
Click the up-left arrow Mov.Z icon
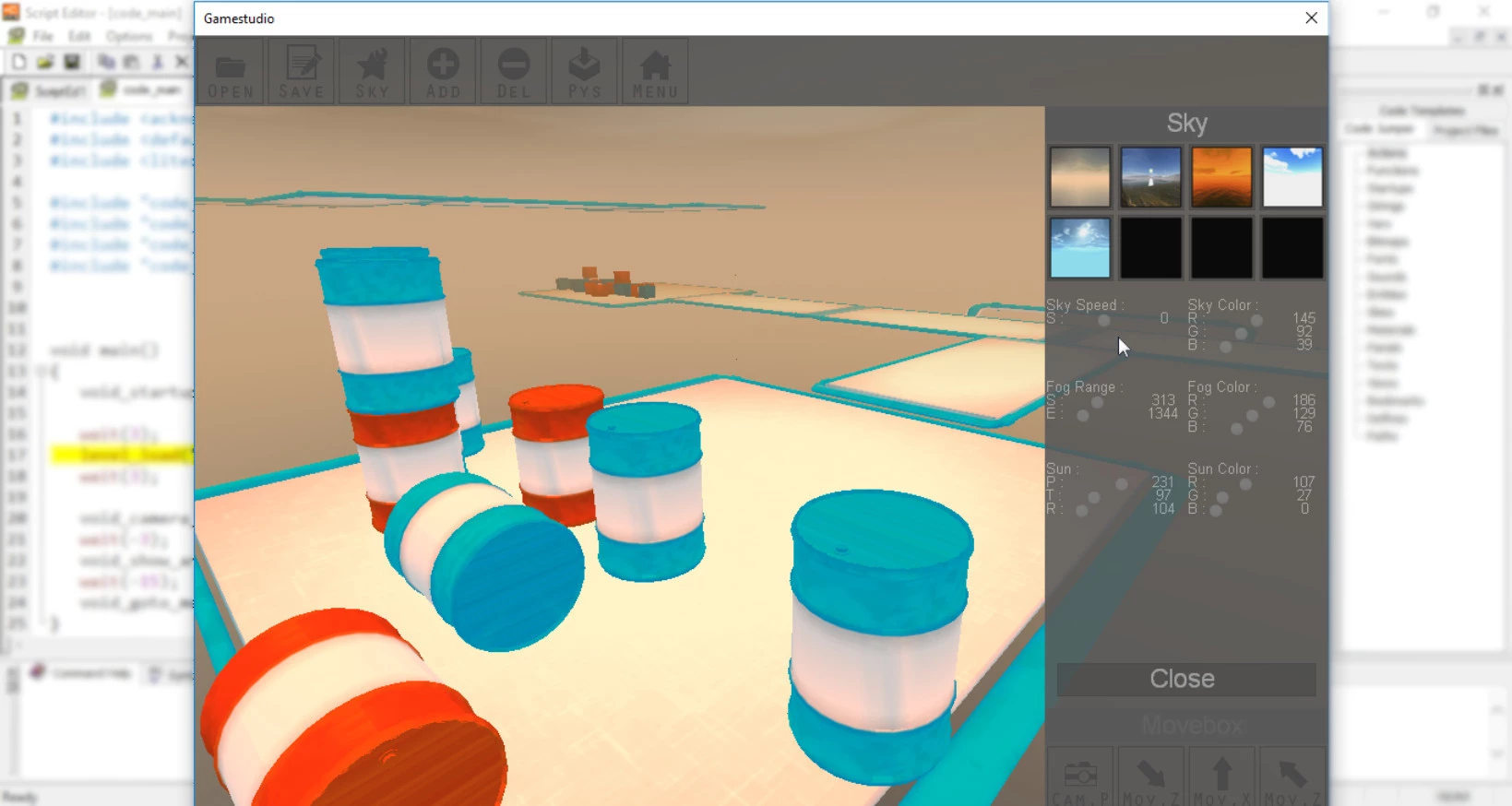(x=1292, y=777)
